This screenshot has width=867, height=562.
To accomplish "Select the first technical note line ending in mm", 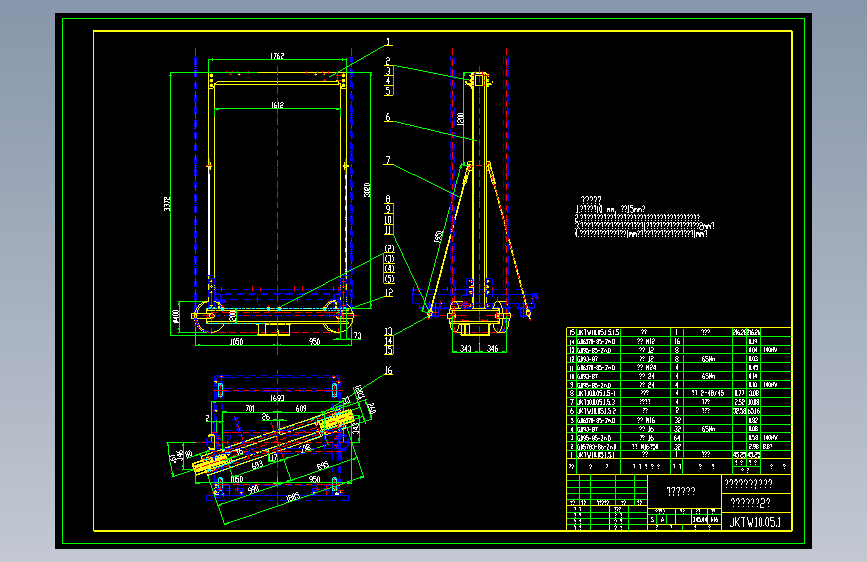I will click(x=610, y=209).
